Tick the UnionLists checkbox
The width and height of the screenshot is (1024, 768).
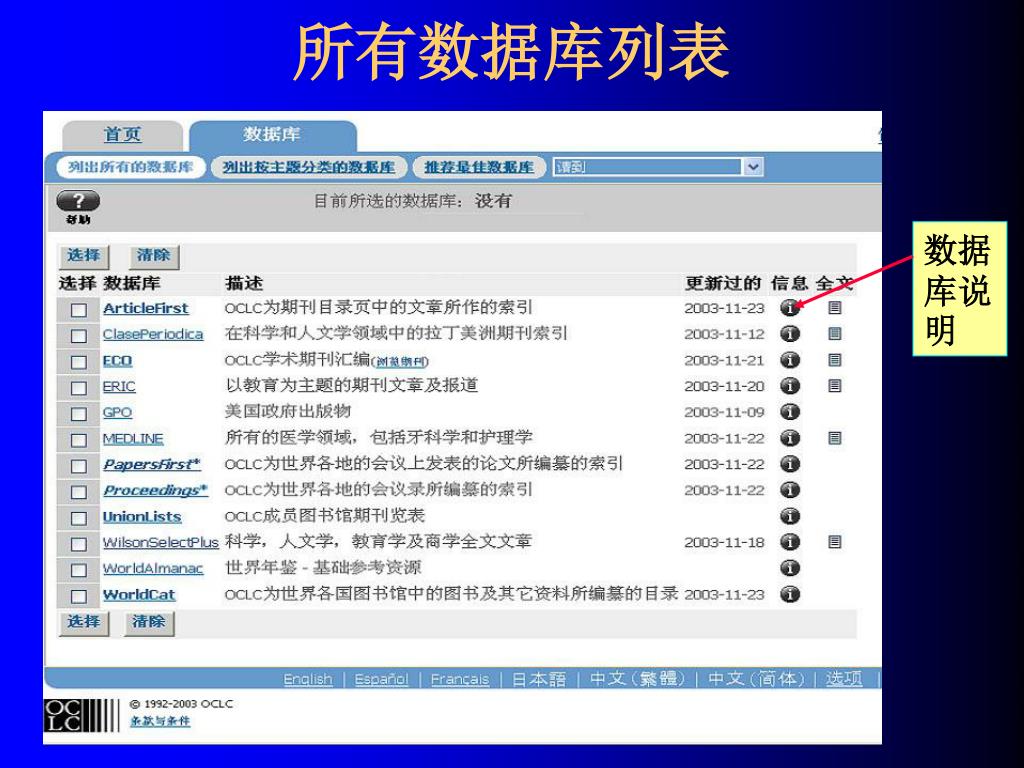pos(78,518)
